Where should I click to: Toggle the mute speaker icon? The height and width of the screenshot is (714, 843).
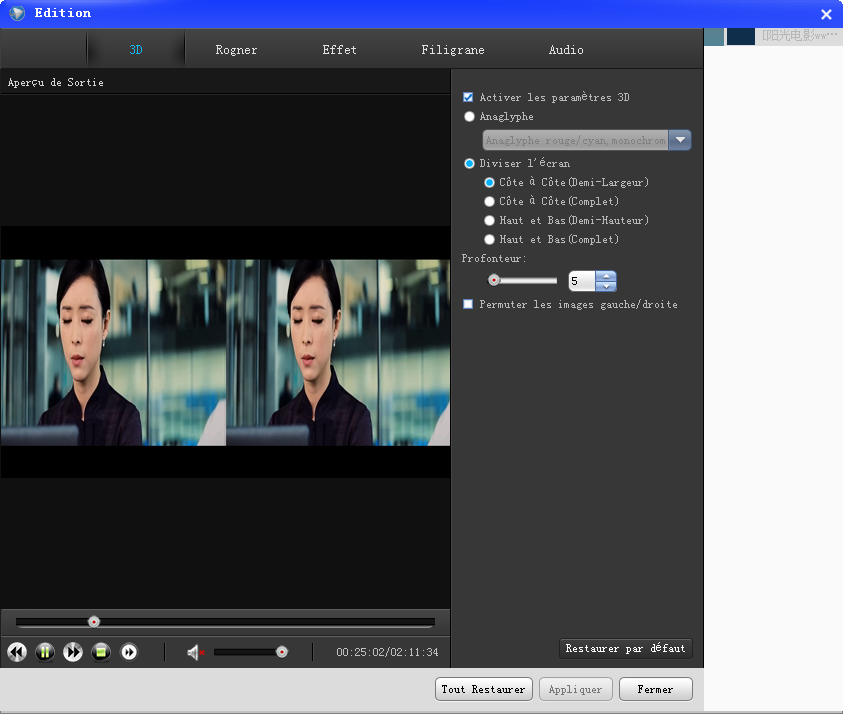point(195,653)
